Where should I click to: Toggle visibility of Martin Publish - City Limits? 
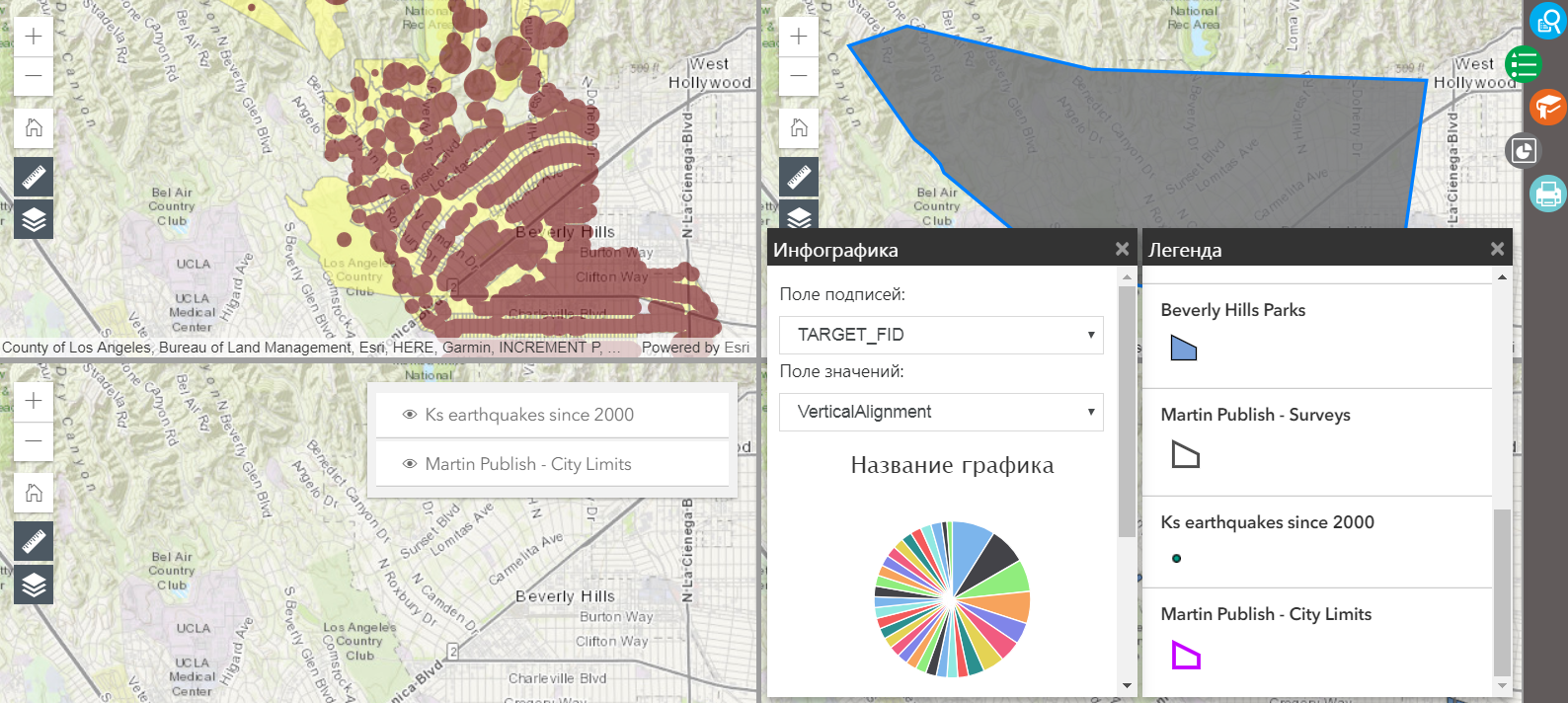pyautogui.click(x=410, y=464)
